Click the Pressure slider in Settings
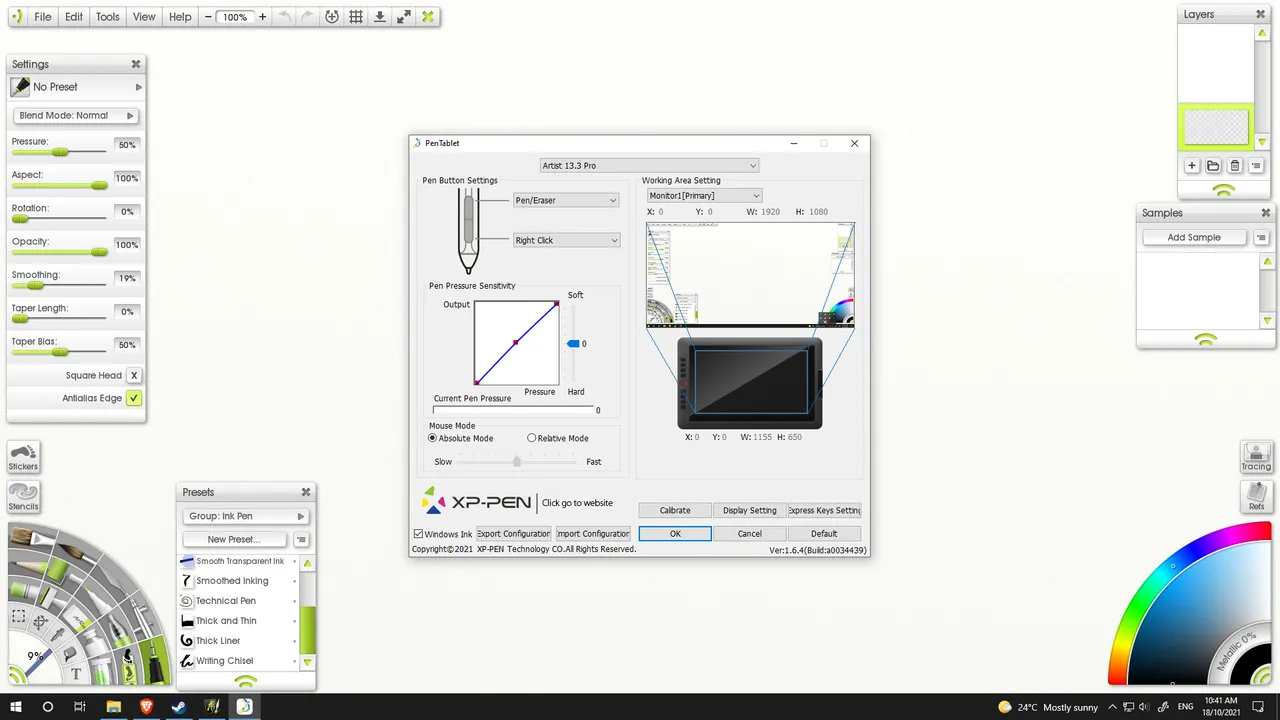Screen dimensions: 1280x720 pyautogui.click(x=59, y=152)
